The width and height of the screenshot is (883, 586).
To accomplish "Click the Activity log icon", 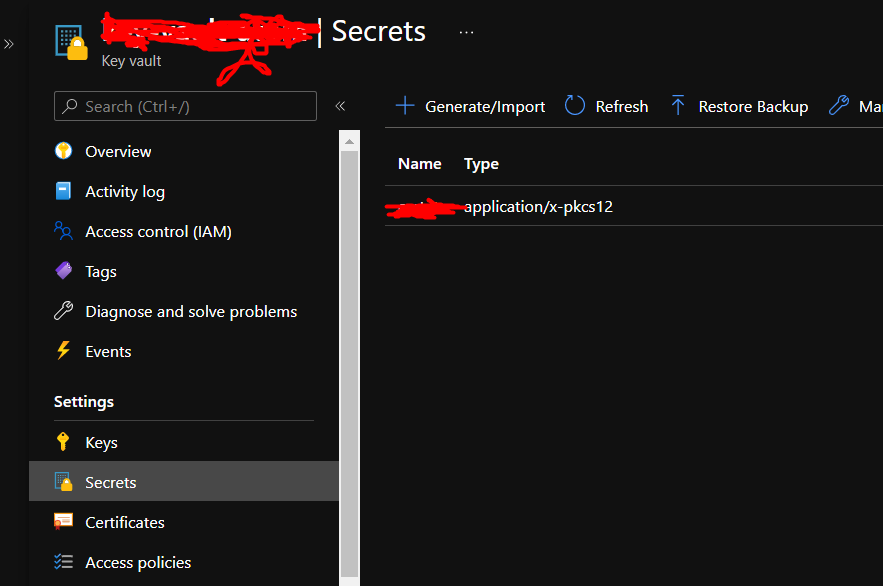I will [x=64, y=191].
